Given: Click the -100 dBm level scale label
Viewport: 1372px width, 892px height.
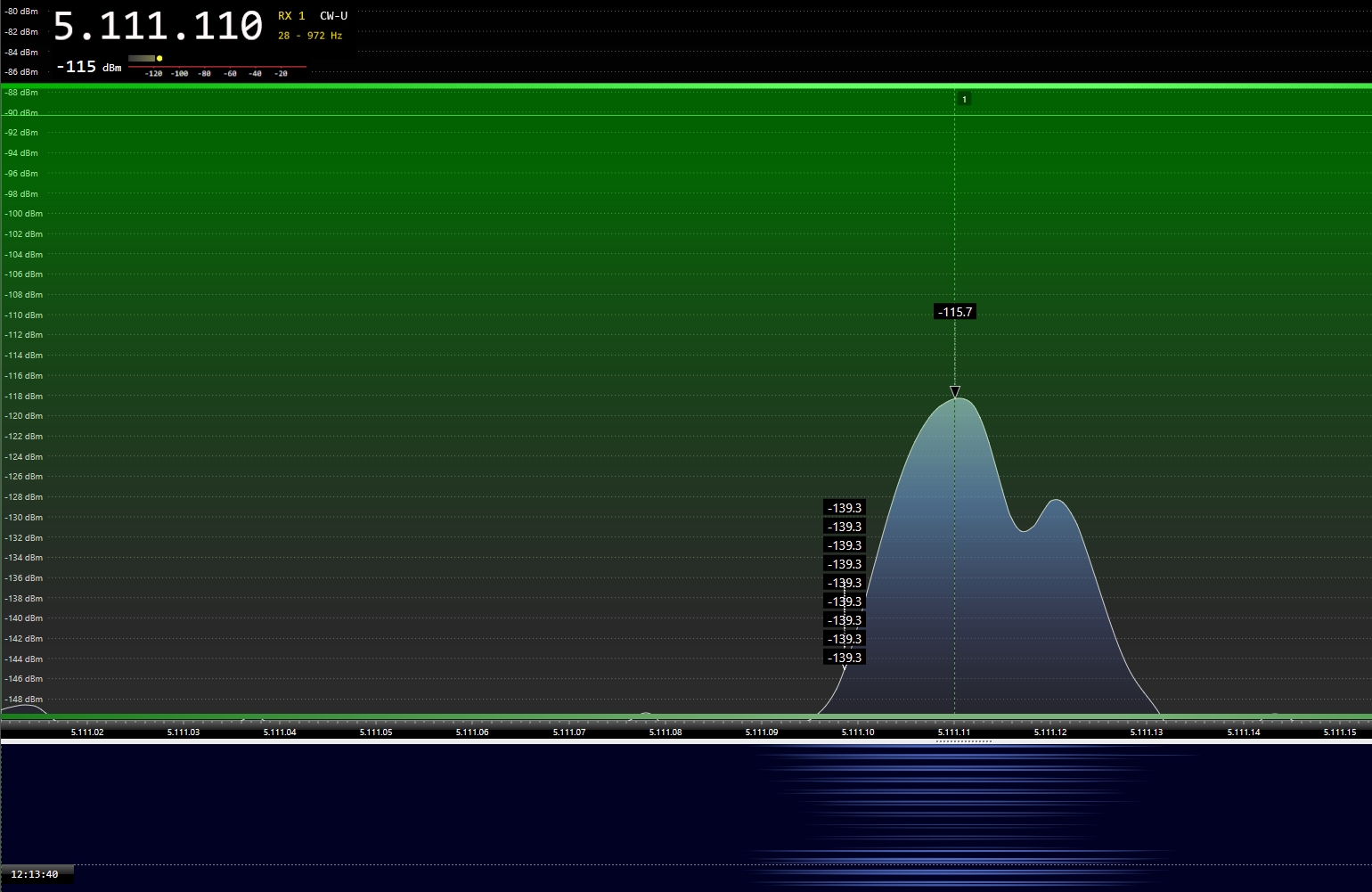Looking at the screenshot, I should coord(23,214).
